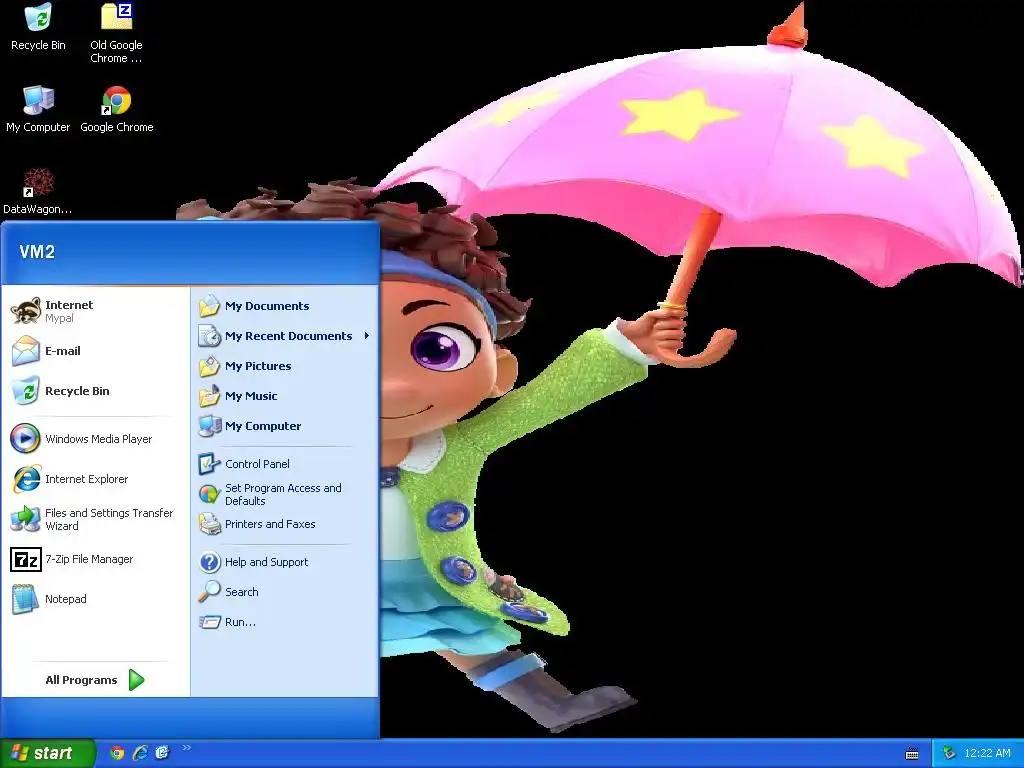The height and width of the screenshot is (768, 1024).
Task: Click Run... icon in Start menu
Action: pyautogui.click(x=210, y=622)
